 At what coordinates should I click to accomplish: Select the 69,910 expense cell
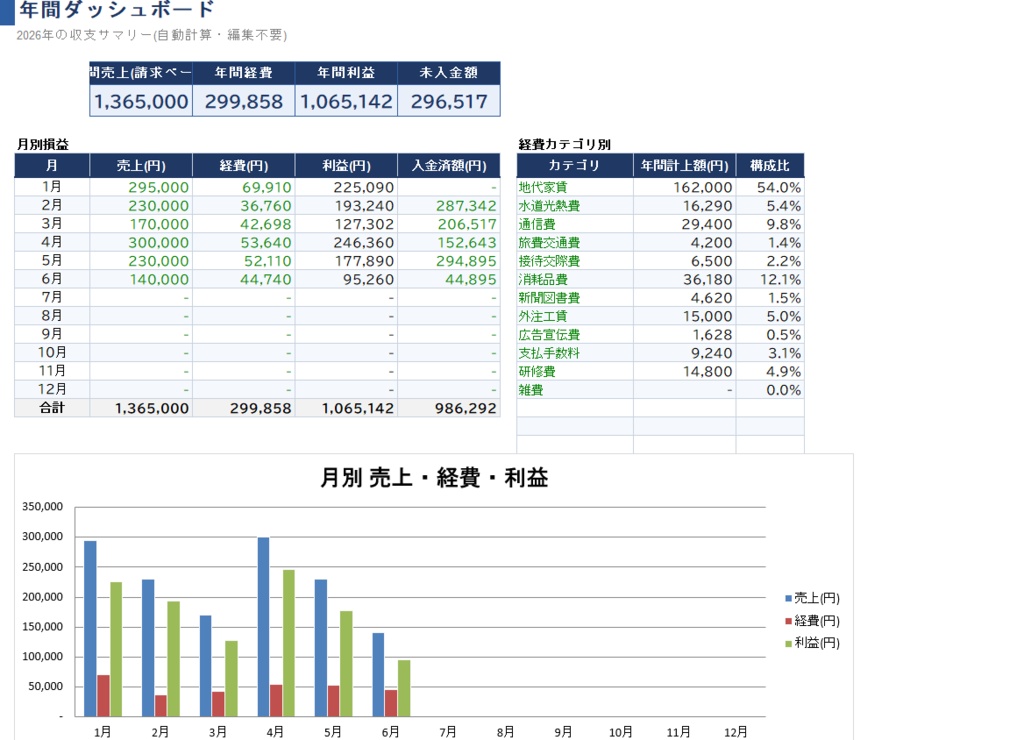pos(244,187)
